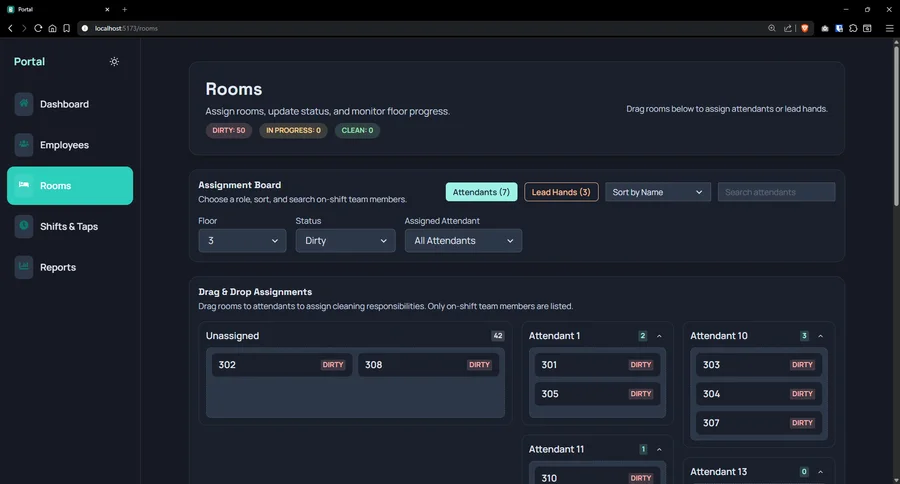Open the zoom magnifier icon in address bar
This screenshot has width=900, height=484.
pyautogui.click(x=772, y=28)
